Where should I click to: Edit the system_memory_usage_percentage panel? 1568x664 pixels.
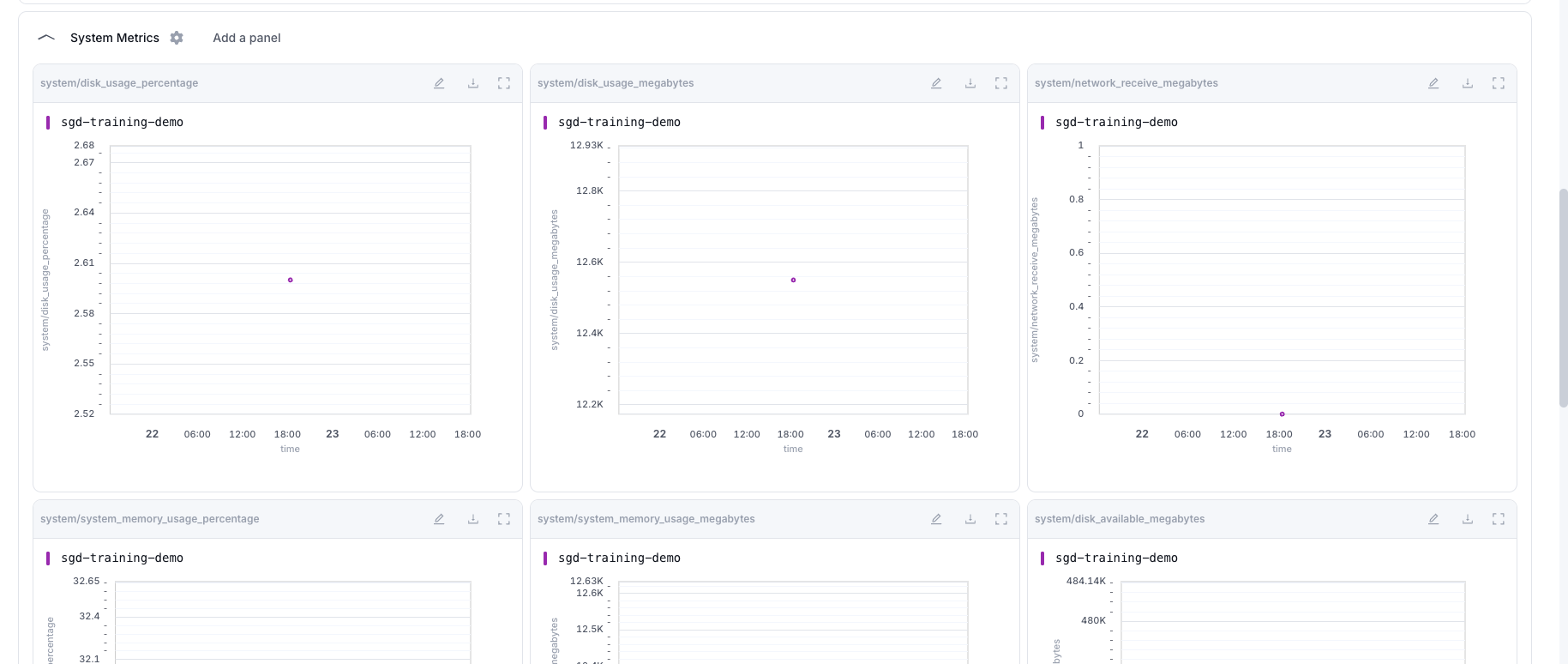[439, 519]
